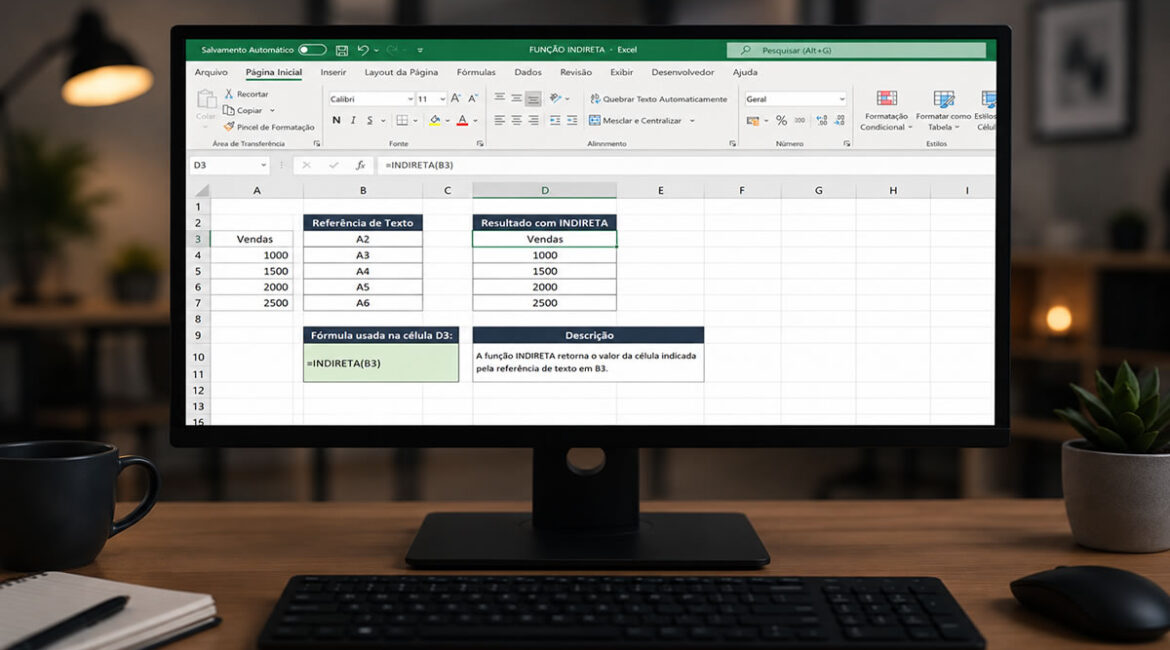The height and width of the screenshot is (650, 1170).
Task: Toggle underline (S) formatting
Action: pos(369,120)
